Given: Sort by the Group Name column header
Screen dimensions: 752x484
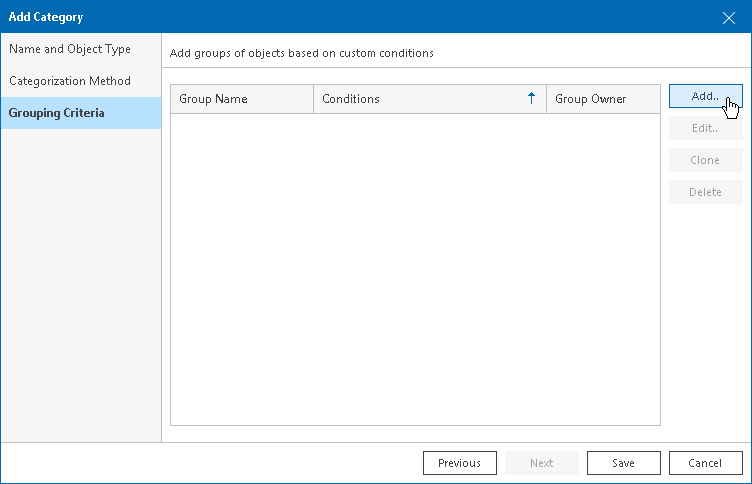Looking at the screenshot, I should [214, 99].
